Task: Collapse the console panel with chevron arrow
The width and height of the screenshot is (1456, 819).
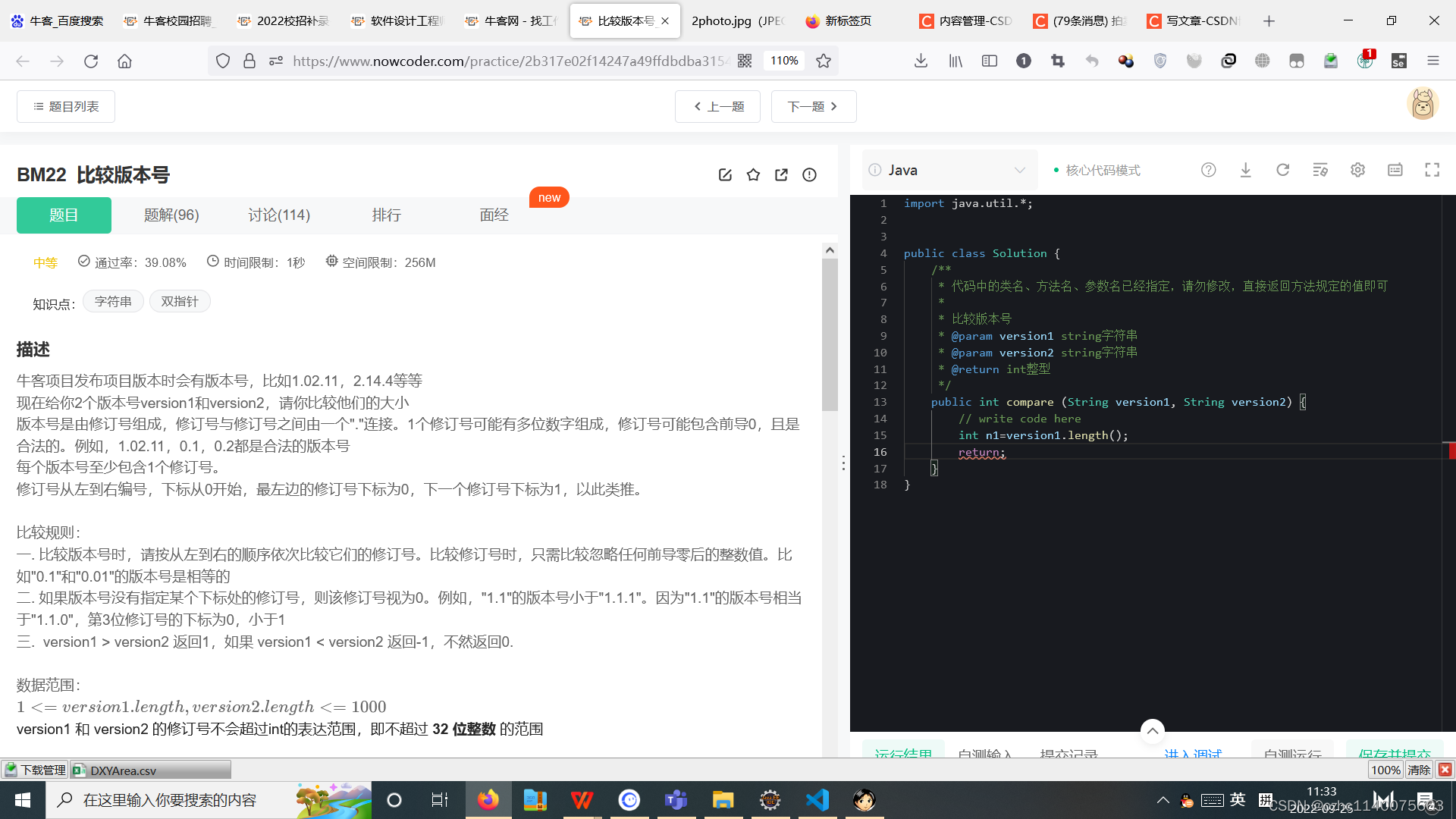Action: (1152, 731)
